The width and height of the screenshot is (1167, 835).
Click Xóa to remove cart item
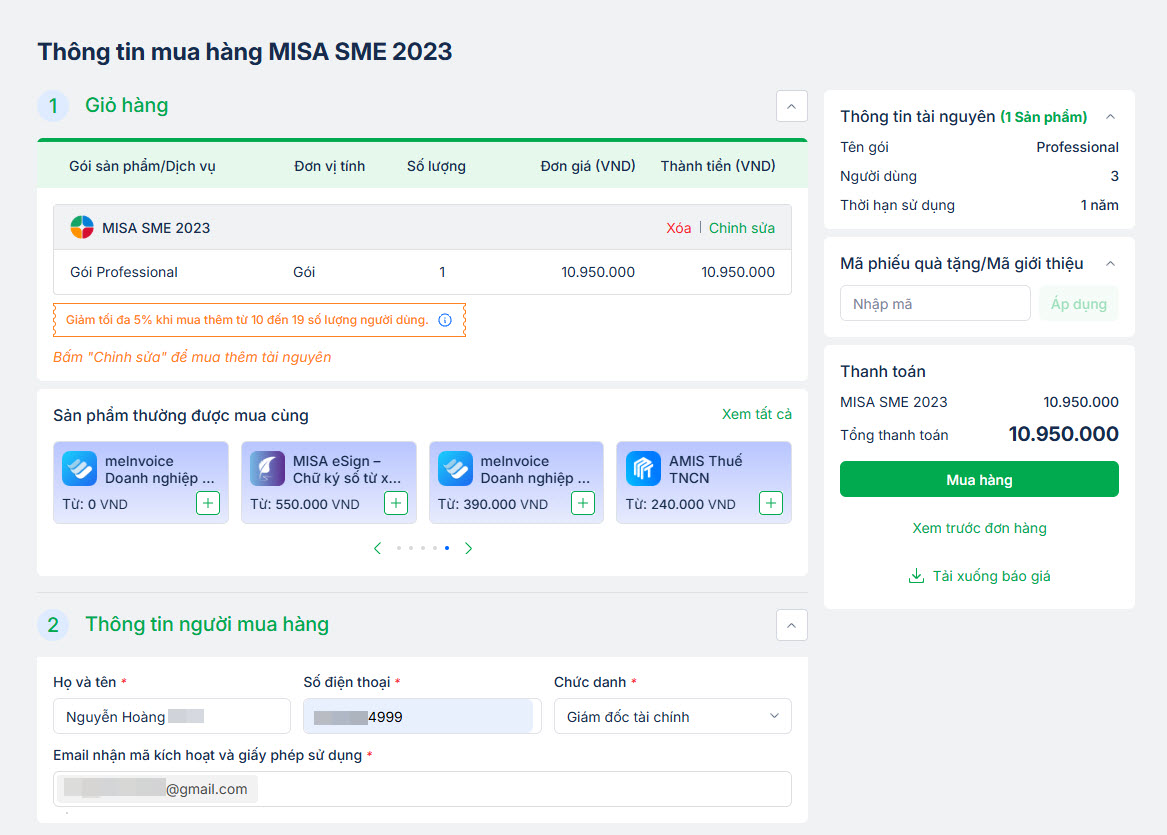pos(678,228)
